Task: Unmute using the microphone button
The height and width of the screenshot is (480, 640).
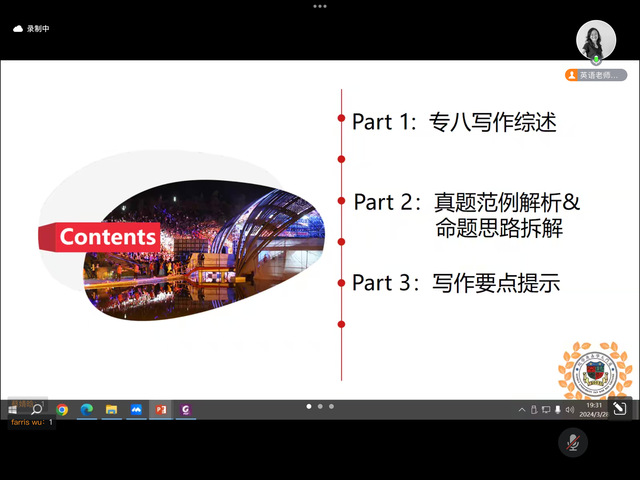Action: (572, 441)
